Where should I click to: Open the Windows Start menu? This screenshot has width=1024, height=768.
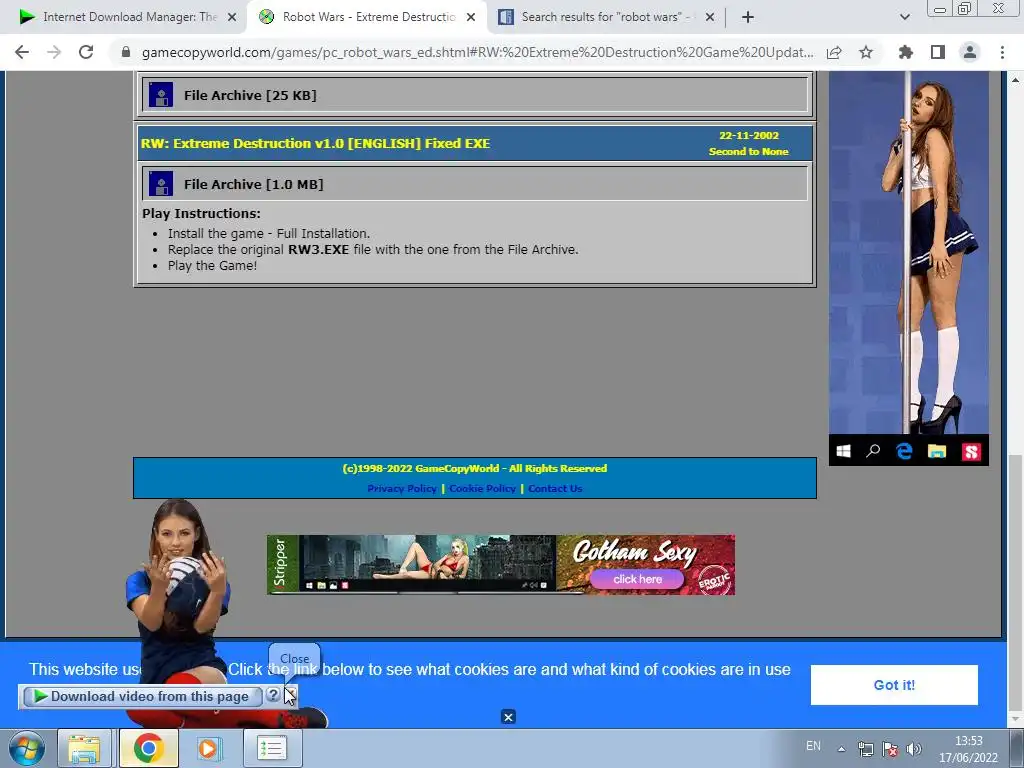26,748
